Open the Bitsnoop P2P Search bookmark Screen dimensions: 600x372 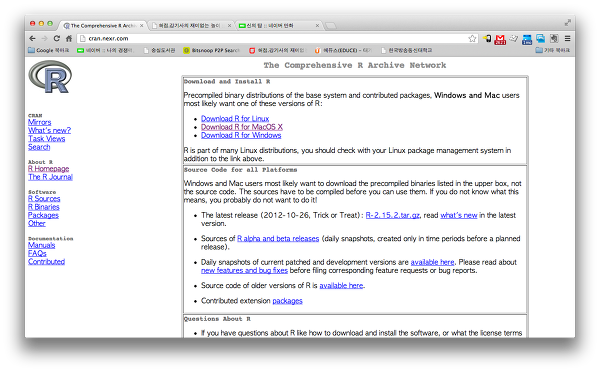(x=212, y=50)
